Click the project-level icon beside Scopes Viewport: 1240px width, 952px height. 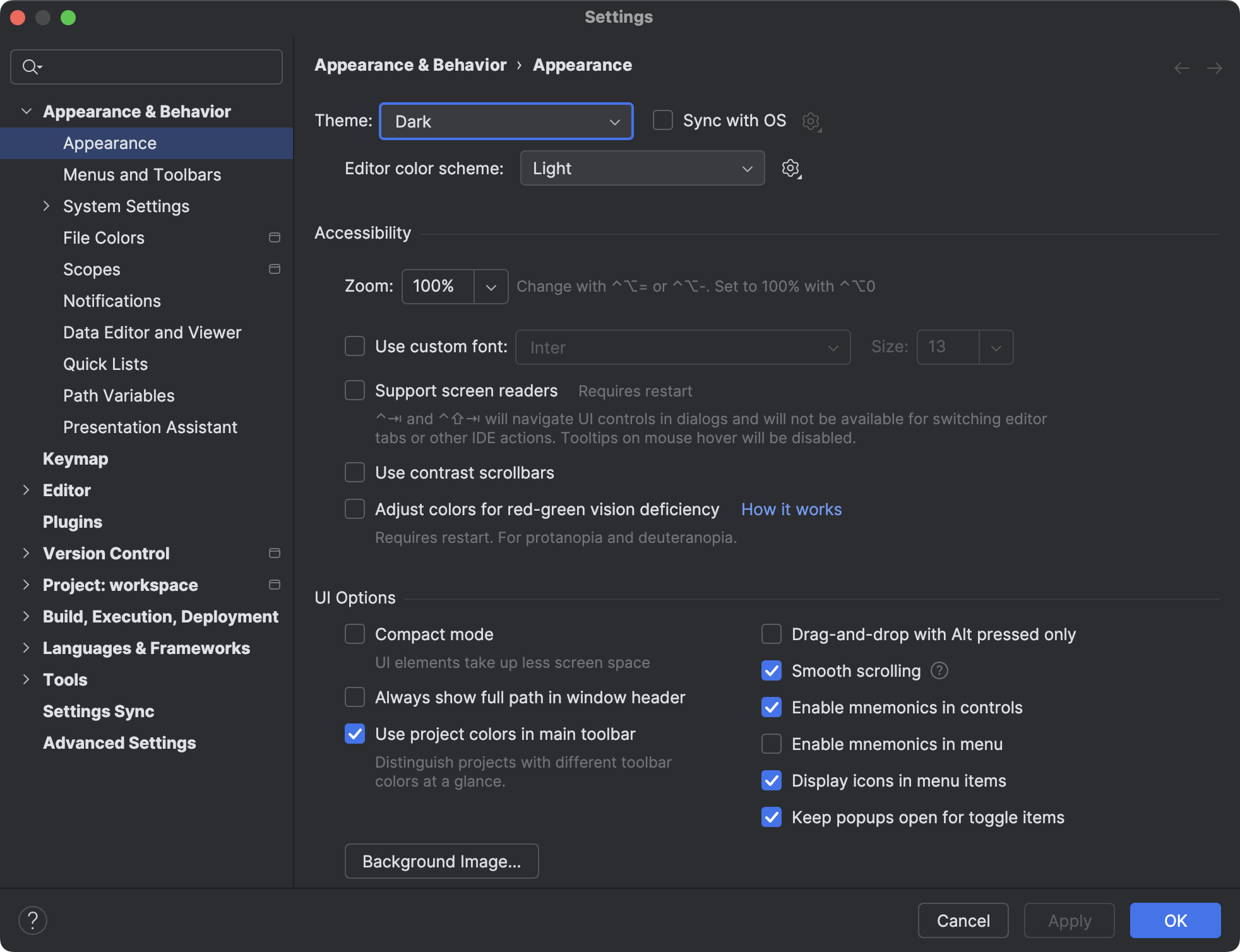[x=275, y=269]
